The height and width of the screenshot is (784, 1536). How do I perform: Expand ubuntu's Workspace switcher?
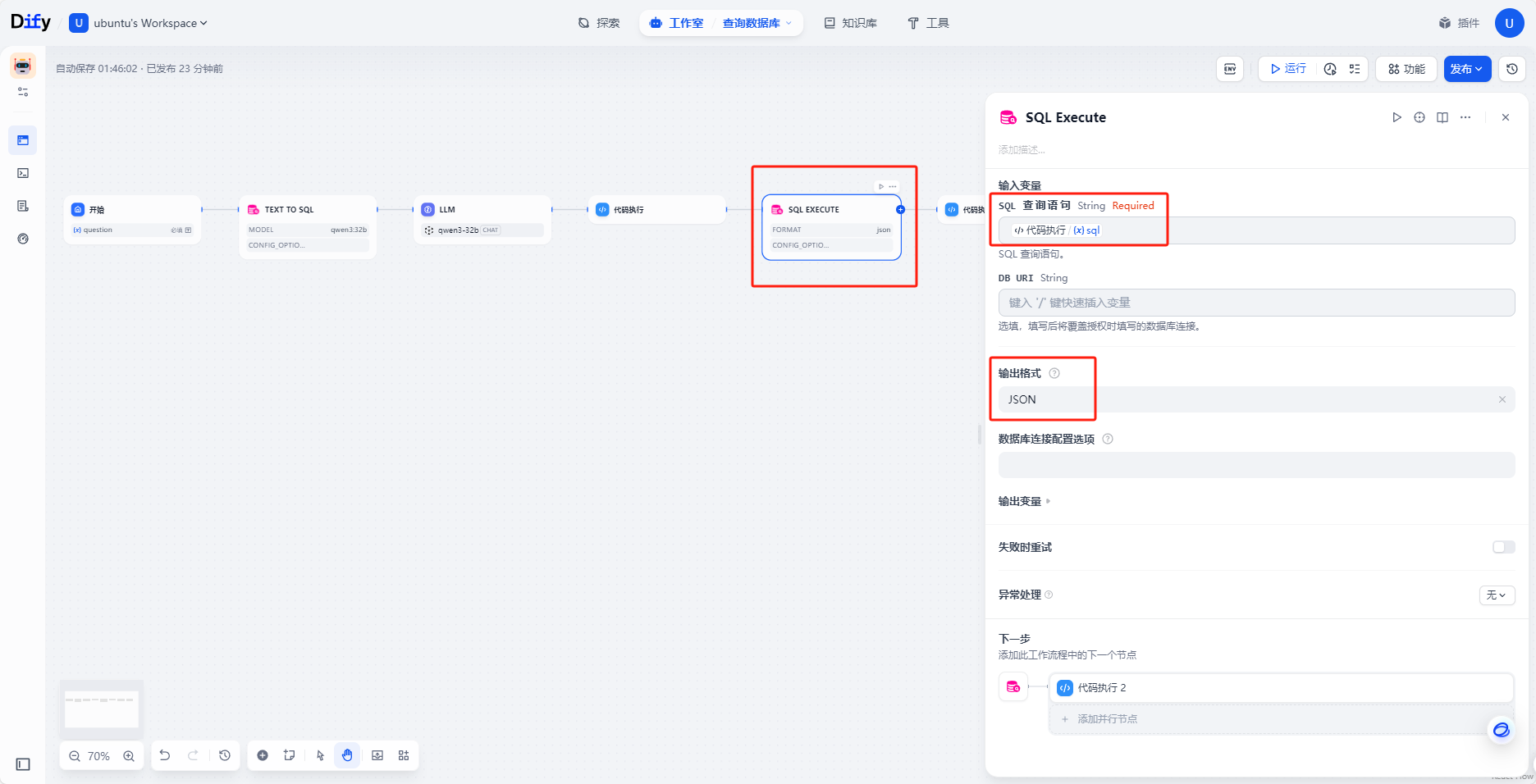(x=139, y=23)
